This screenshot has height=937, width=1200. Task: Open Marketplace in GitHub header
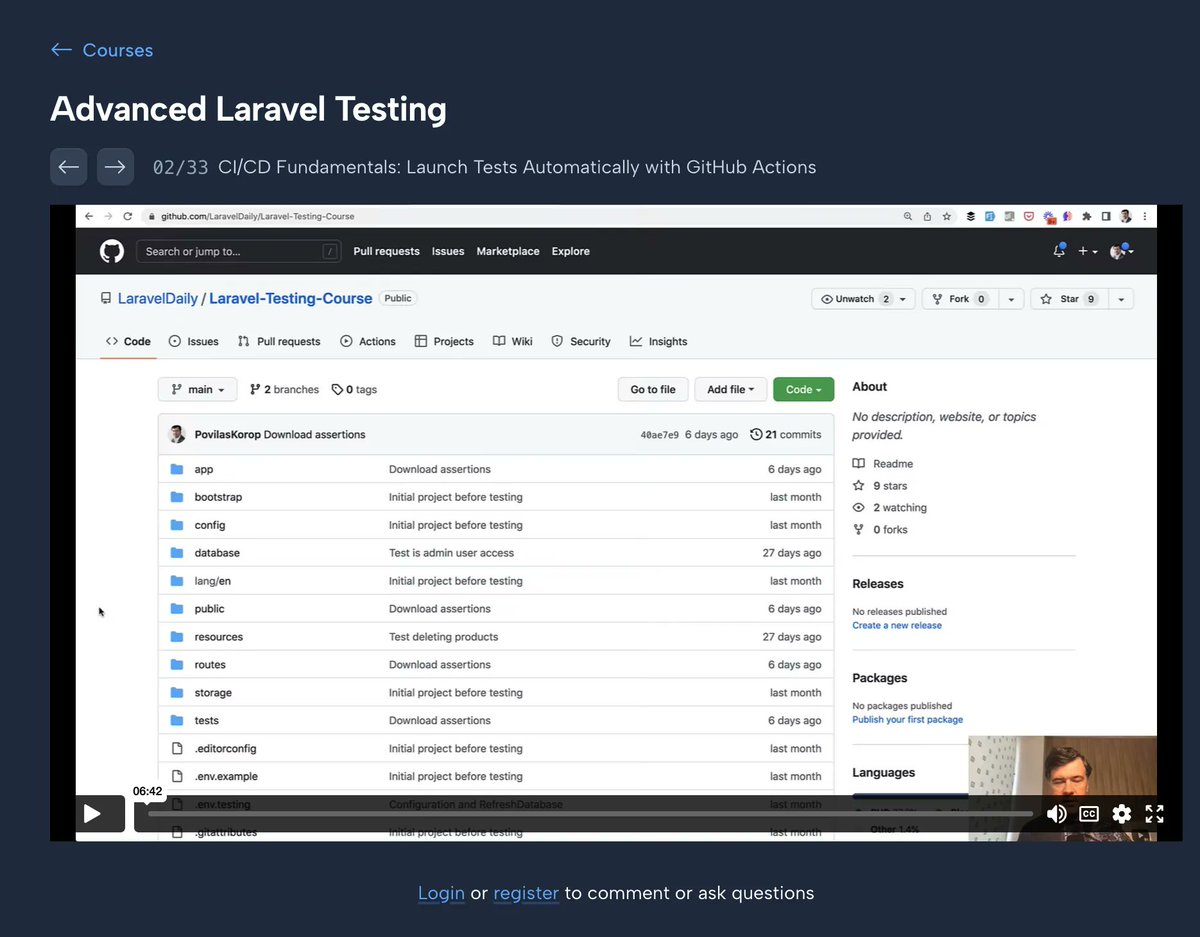pyautogui.click(x=508, y=252)
